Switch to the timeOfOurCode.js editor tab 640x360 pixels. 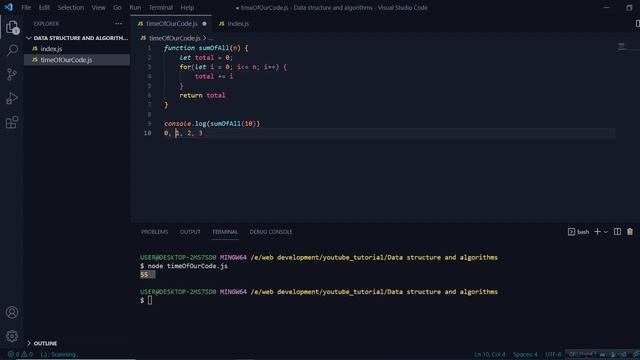tap(171, 24)
